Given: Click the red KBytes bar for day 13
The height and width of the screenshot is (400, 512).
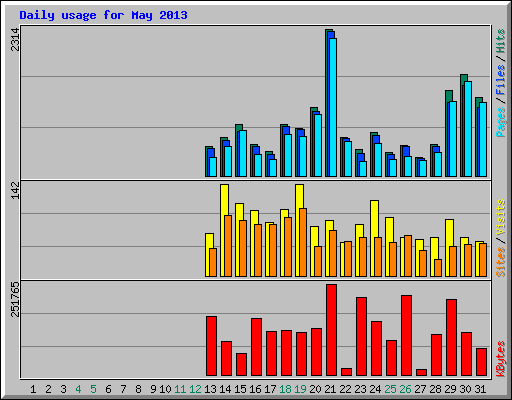Looking at the screenshot, I should point(211,346).
